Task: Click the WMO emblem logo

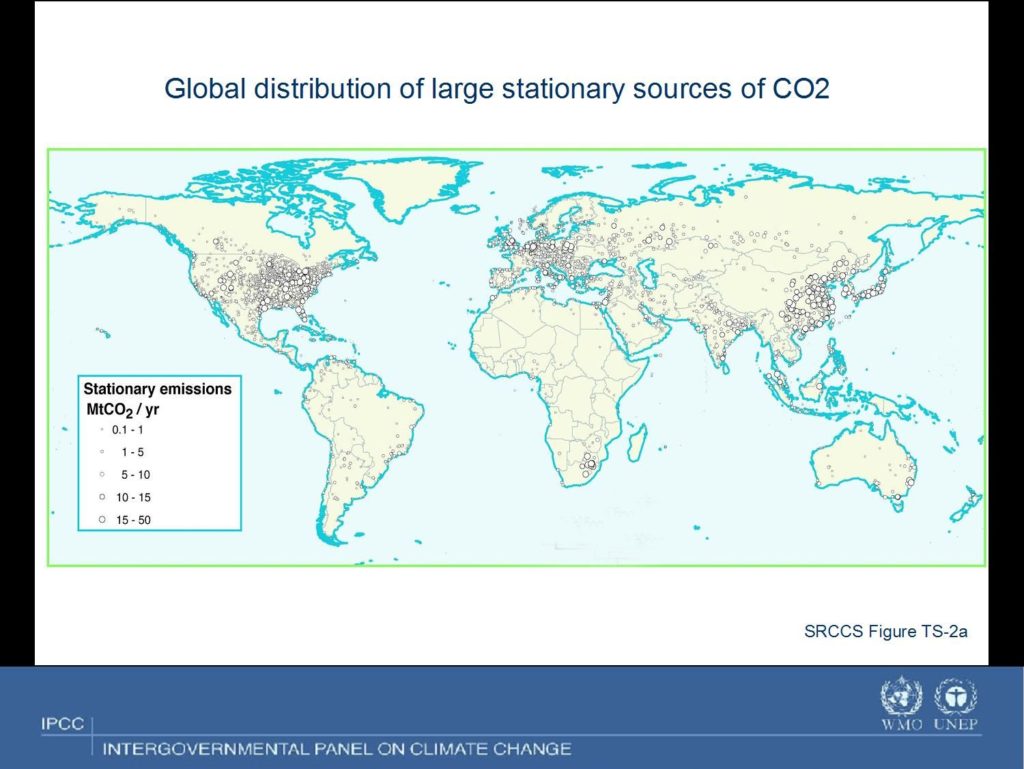Action: pyautogui.click(x=897, y=697)
